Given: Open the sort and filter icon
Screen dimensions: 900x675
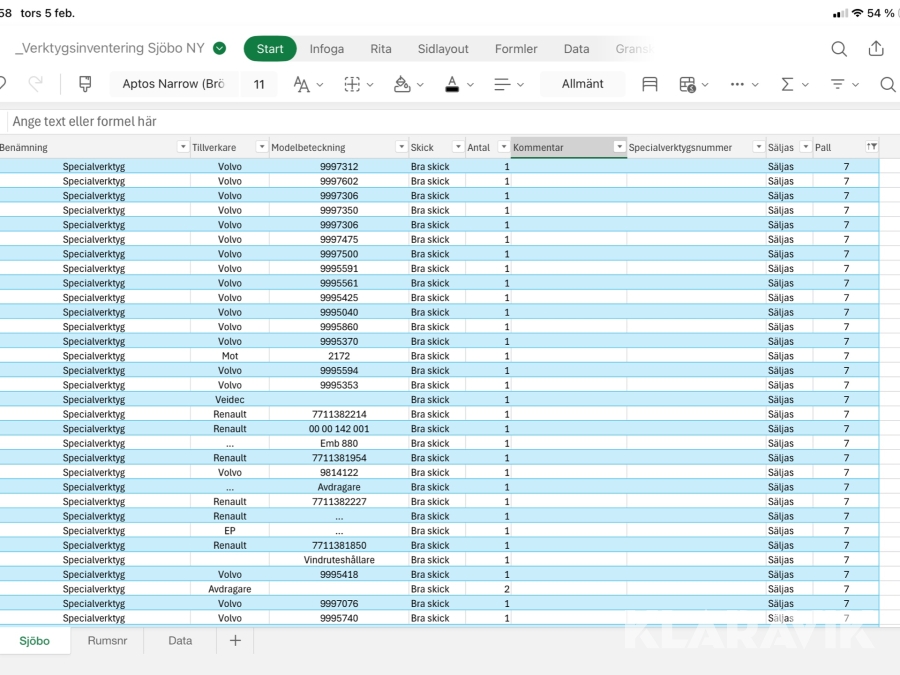Looking at the screenshot, I should click(839, 84).
